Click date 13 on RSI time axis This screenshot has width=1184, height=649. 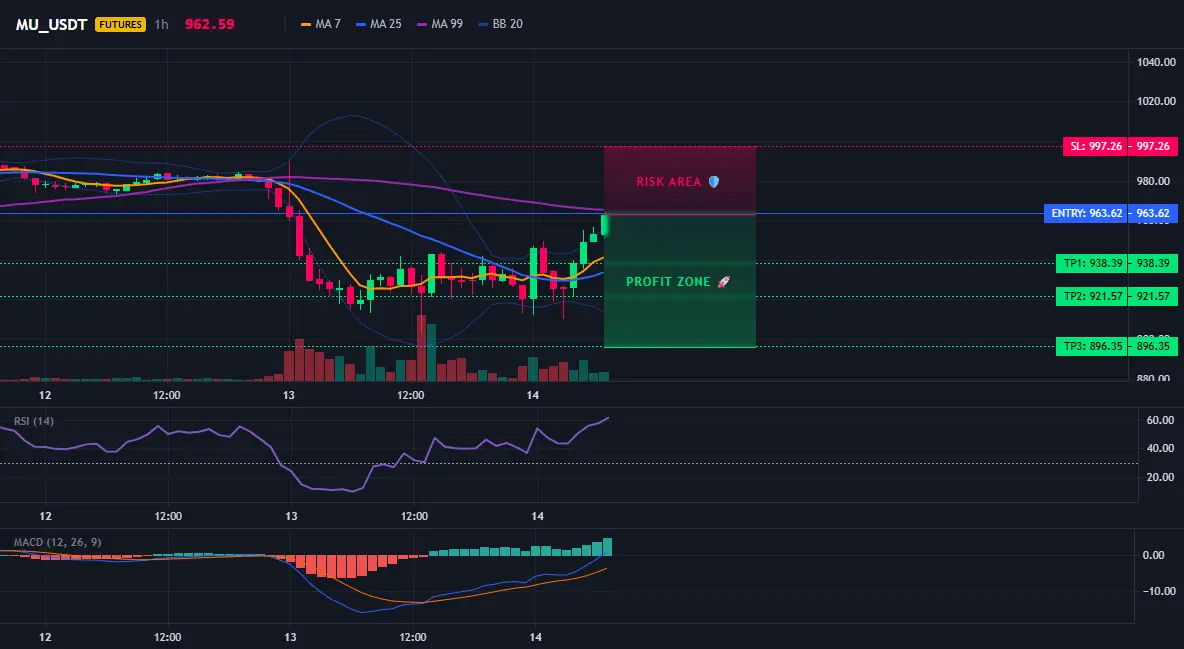(291, 516)
